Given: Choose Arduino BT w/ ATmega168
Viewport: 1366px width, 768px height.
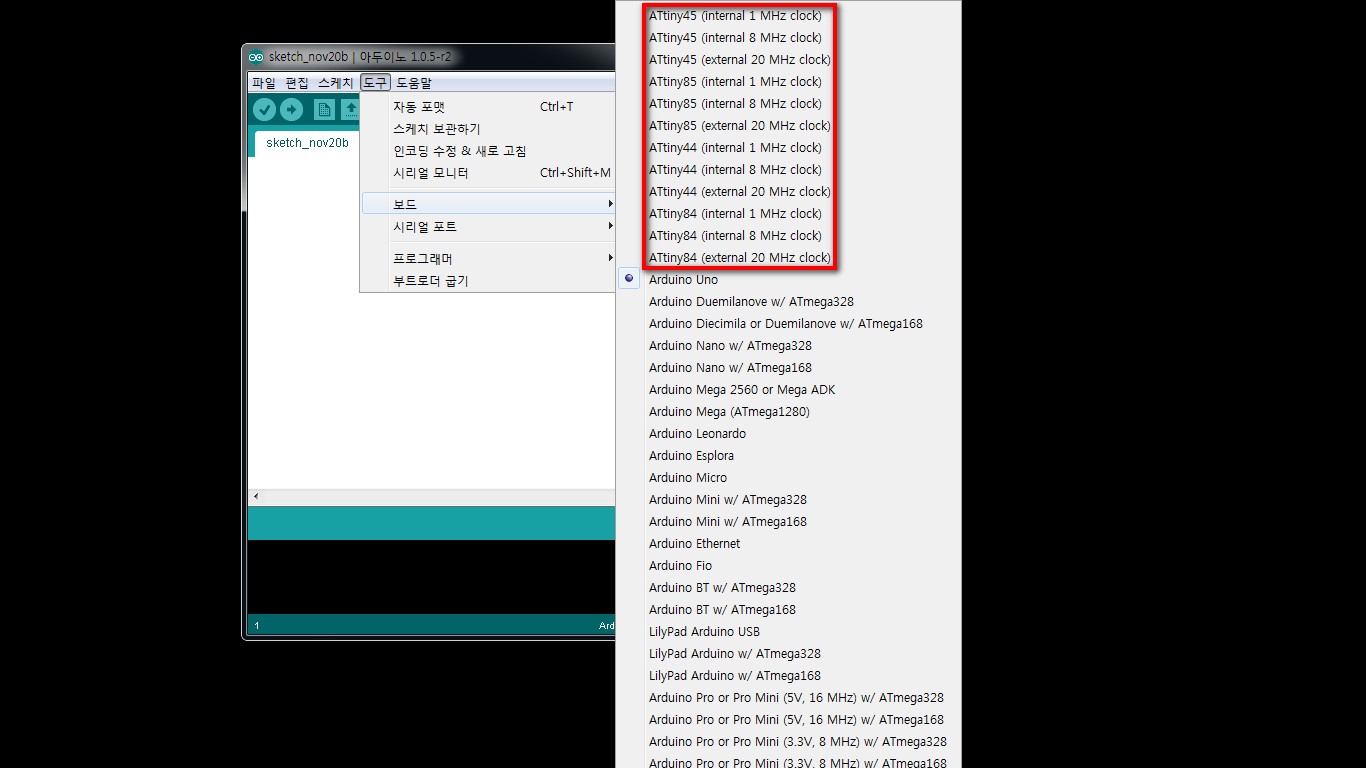Looking at the screenshot, I should pos(788,610).
